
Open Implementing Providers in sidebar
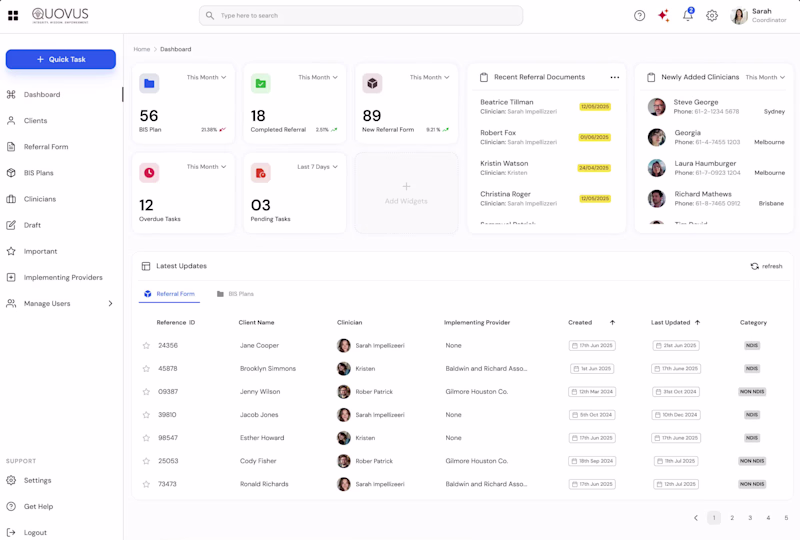[63, 277]
